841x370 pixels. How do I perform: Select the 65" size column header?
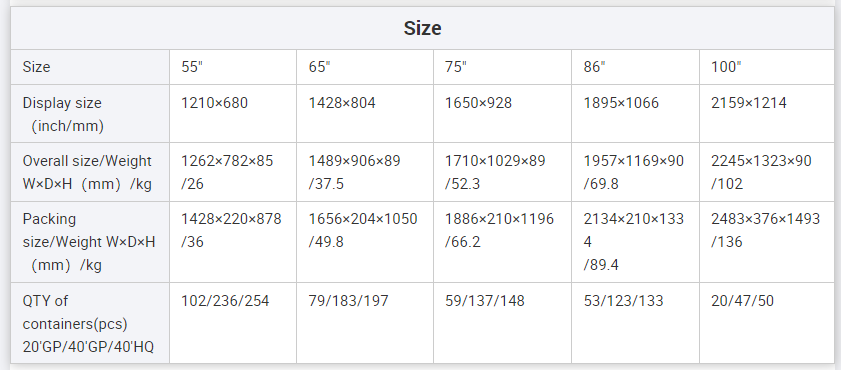[x=365, y=67]
